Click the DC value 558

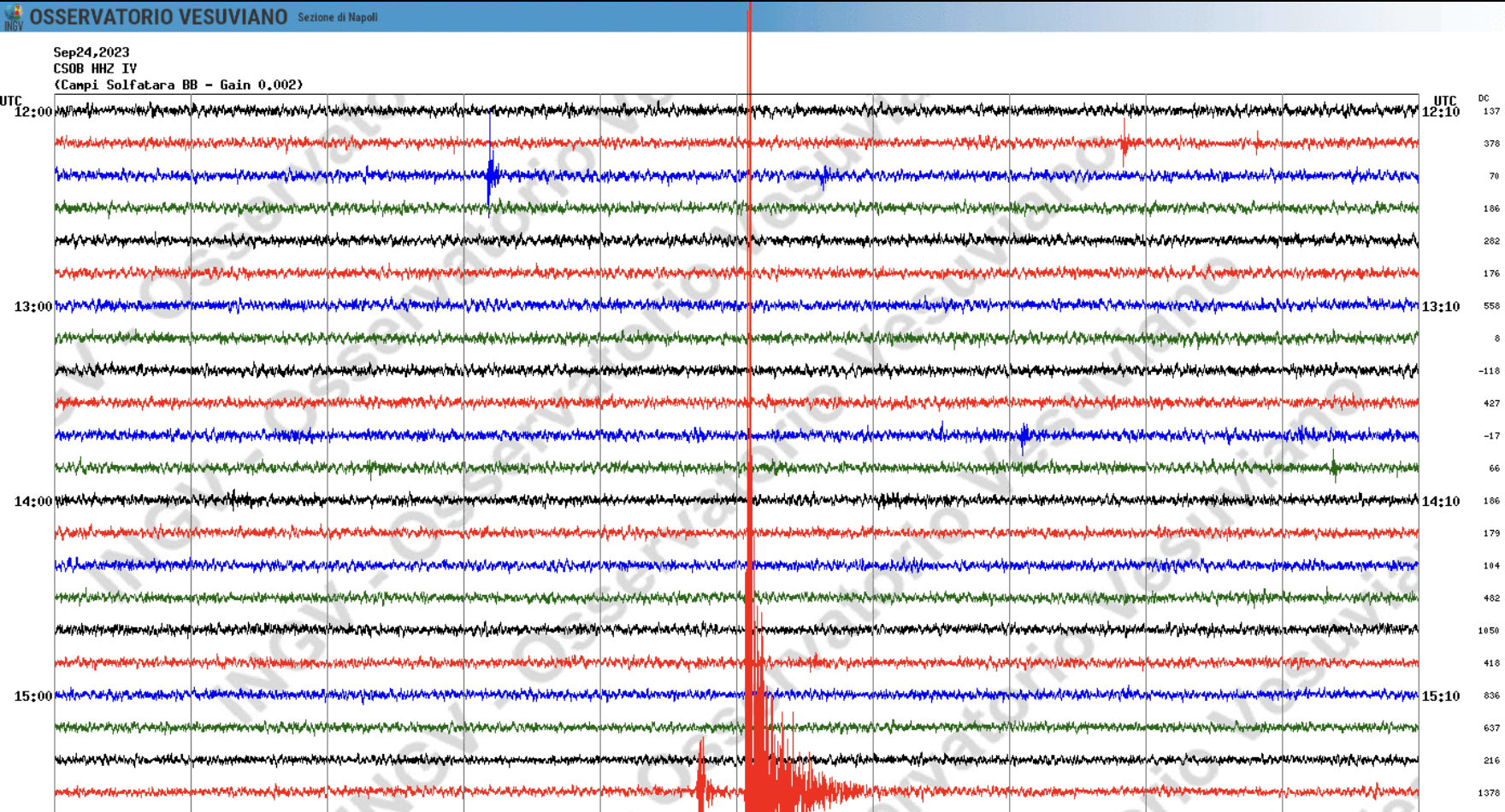1491,306
